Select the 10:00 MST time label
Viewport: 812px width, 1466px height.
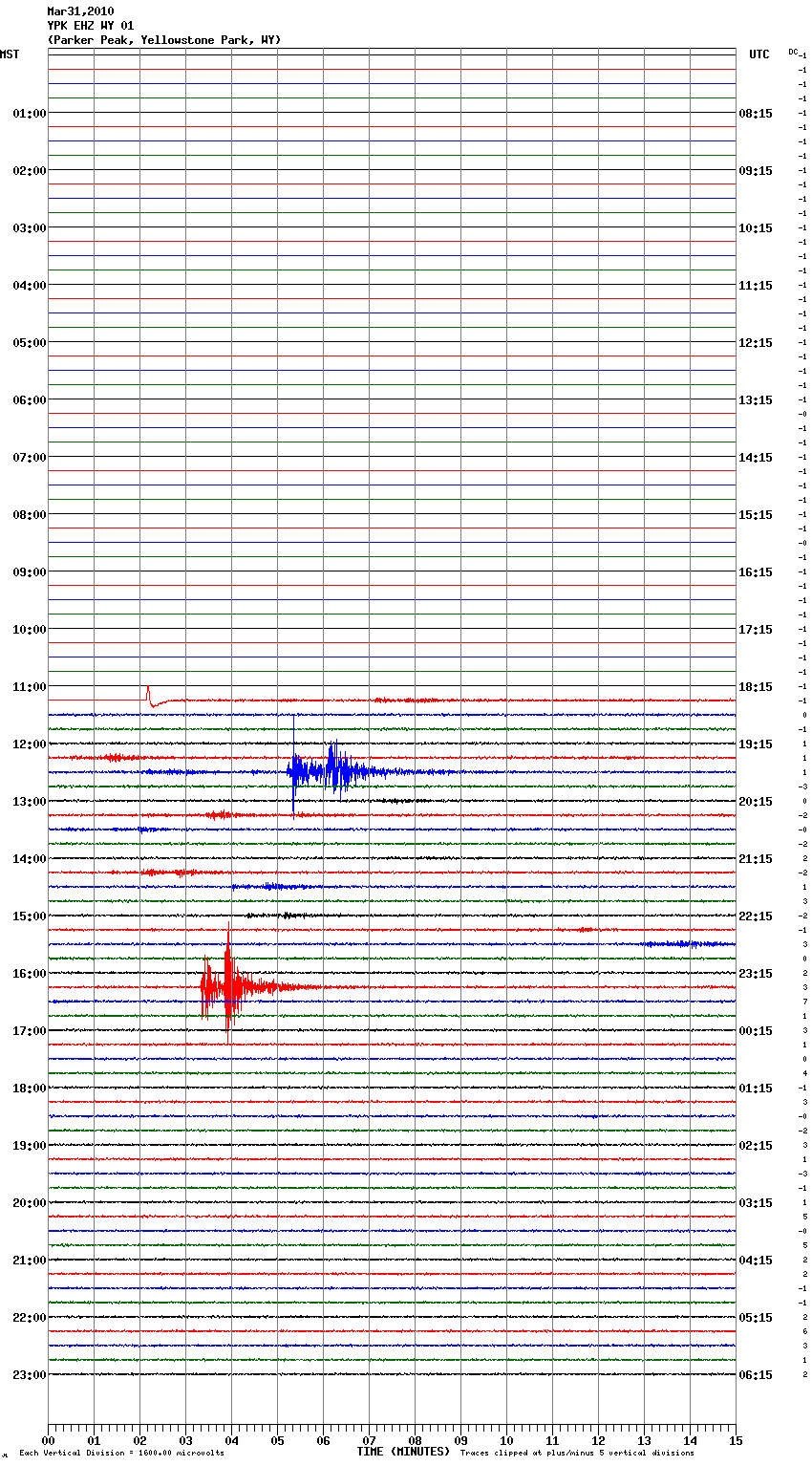point(30,630)
